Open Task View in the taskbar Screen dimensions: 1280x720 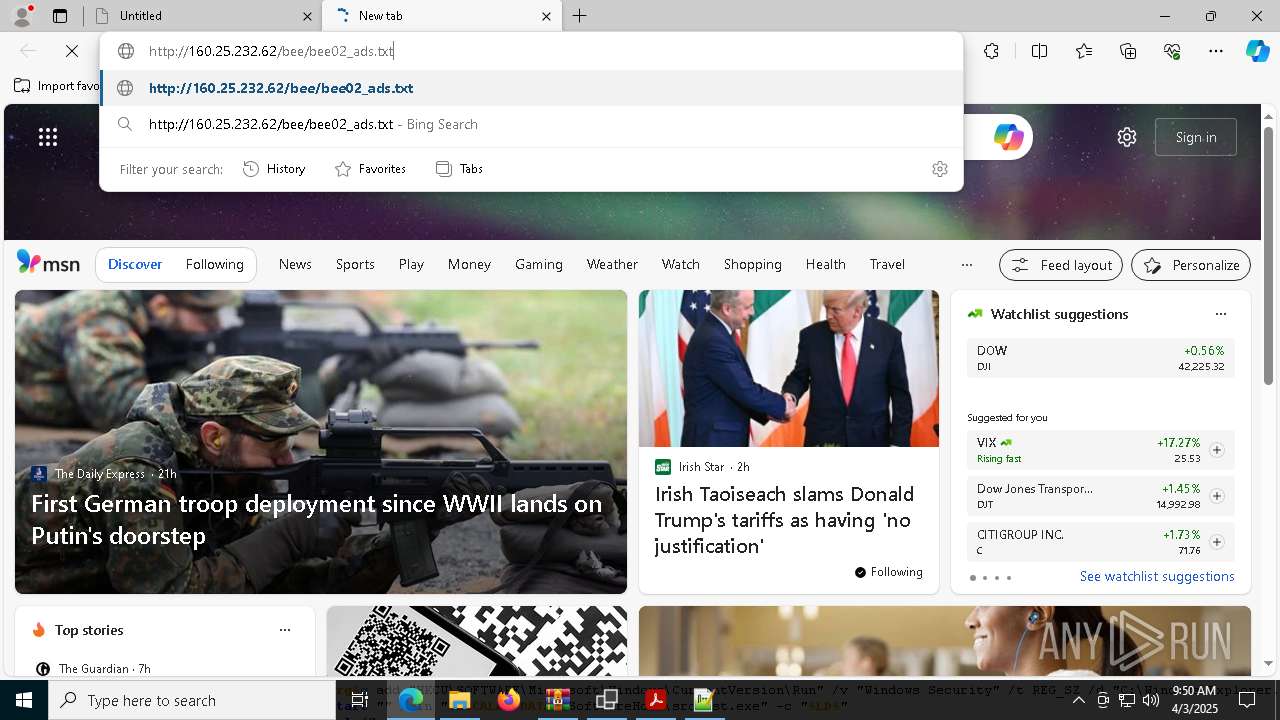pyautogui.click(x=361, y=700)
